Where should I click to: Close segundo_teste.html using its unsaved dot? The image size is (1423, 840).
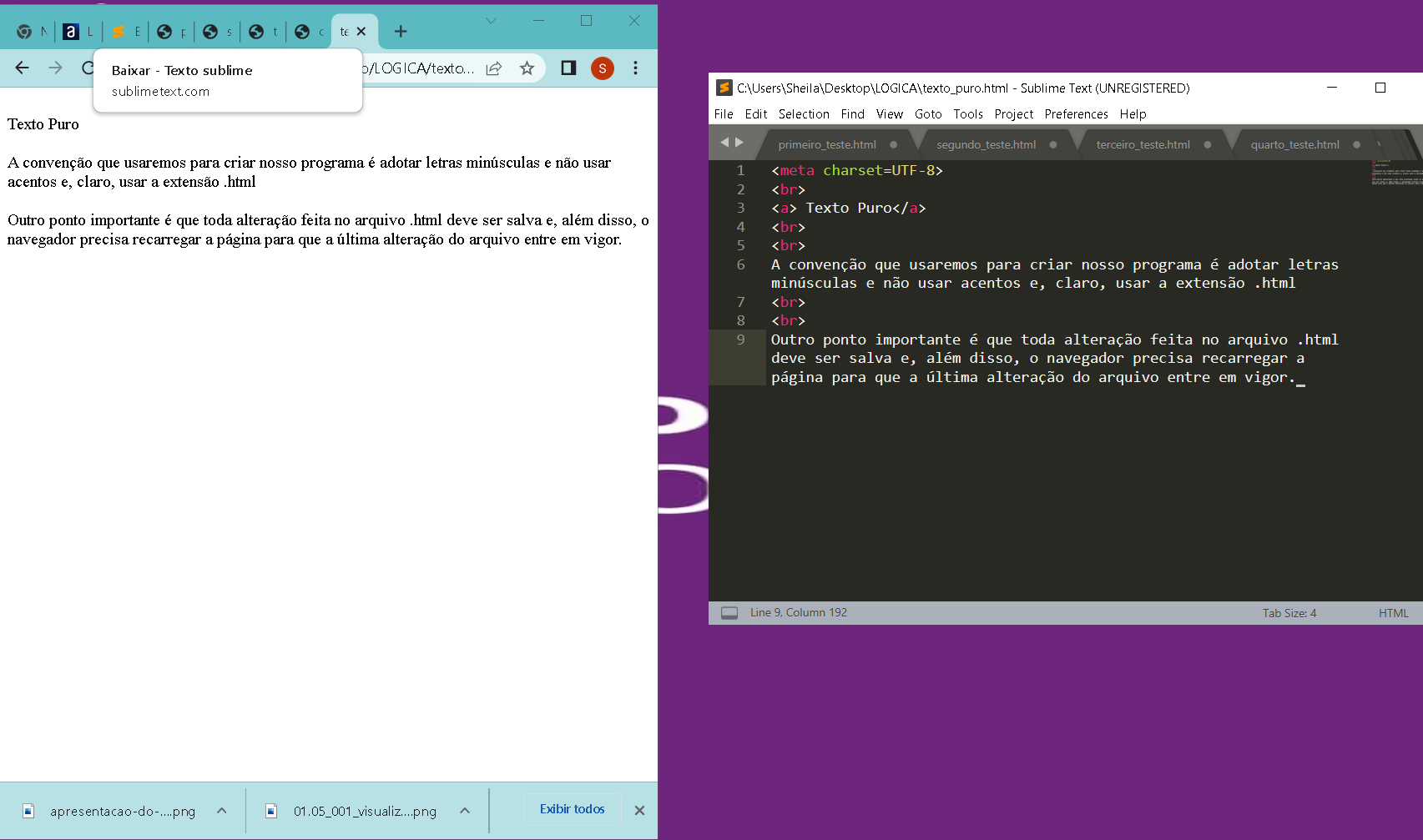(x=1053, y=144)
